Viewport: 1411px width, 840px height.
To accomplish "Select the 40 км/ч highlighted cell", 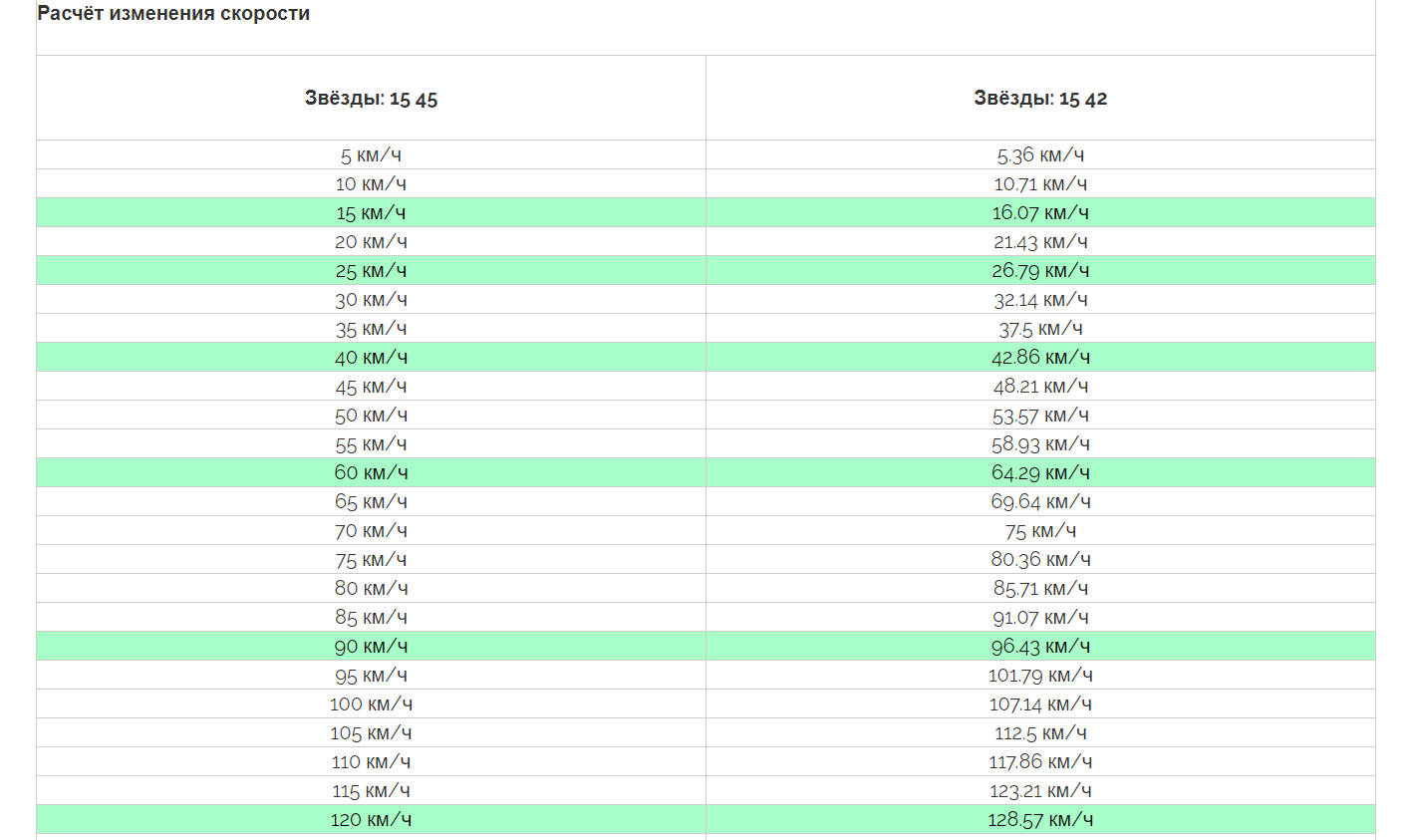I will tap(371, 358).
